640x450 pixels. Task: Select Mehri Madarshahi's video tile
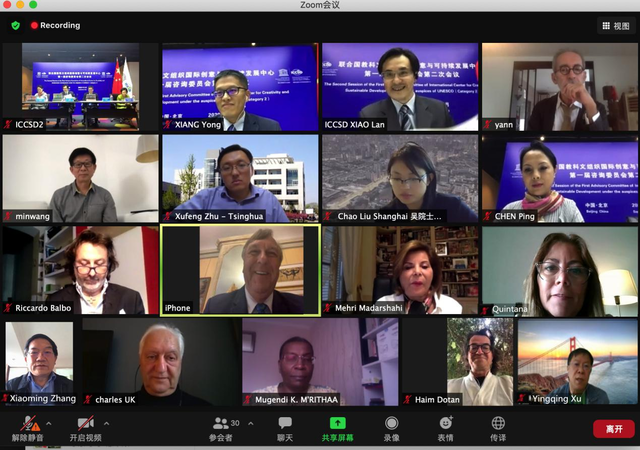[400, 270]
